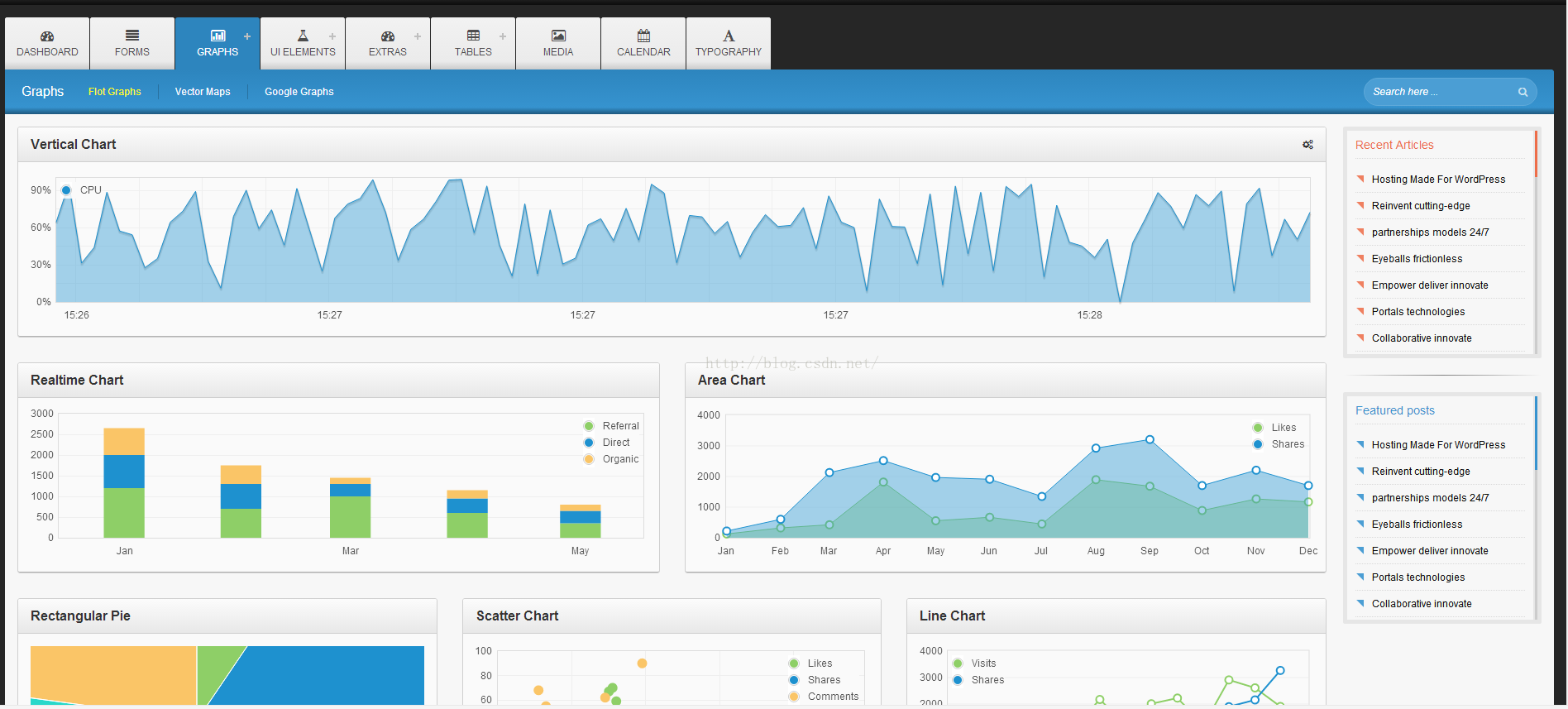Screen dimensions: 1568x709
Task: Open the UI Elements tab
Action: pos(303,43)
